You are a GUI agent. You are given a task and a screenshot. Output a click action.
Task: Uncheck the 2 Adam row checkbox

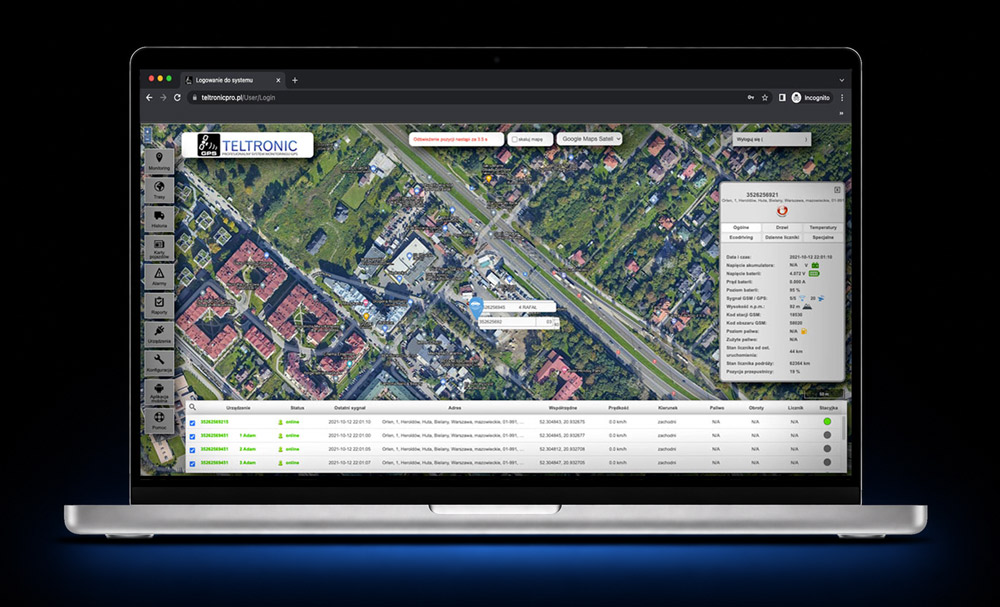pos(193,450)
